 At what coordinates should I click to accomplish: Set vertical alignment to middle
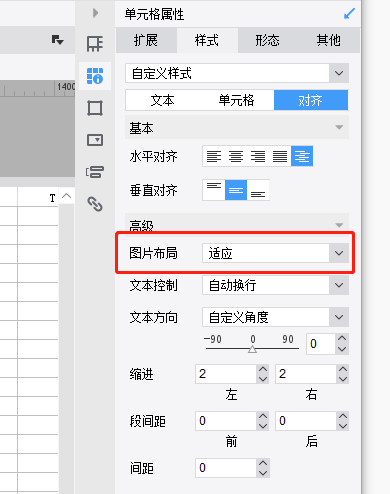point(236,190)
